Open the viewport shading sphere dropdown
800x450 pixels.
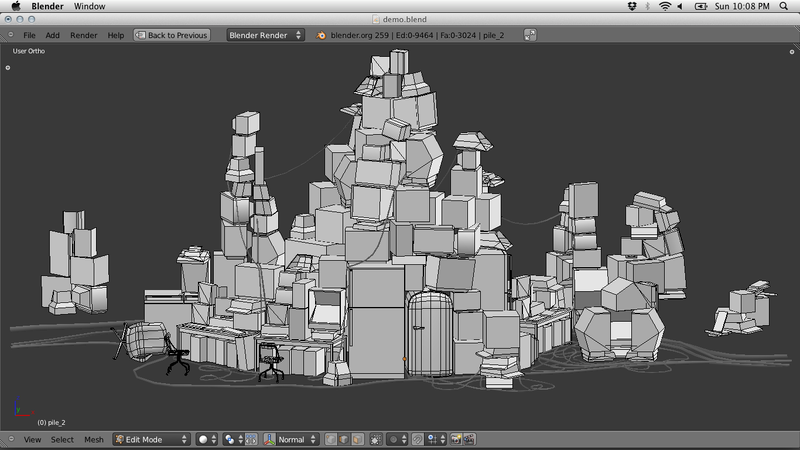point(207,439)
